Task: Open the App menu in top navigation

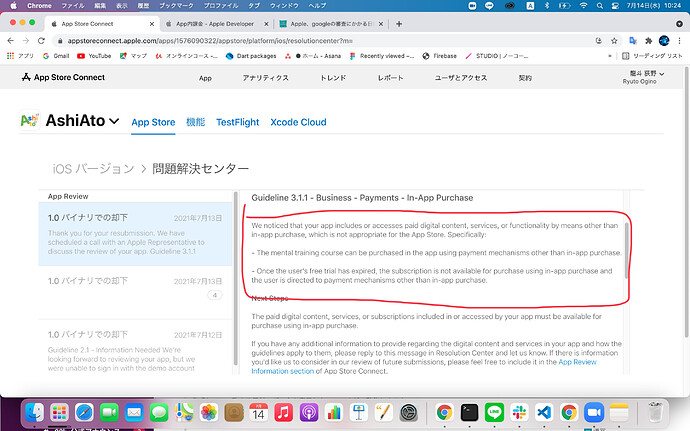Action: 205,78
